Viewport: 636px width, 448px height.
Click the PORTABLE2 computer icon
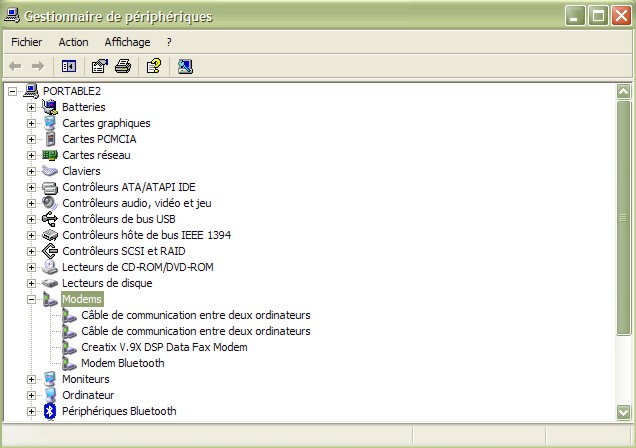pos(31,91)
